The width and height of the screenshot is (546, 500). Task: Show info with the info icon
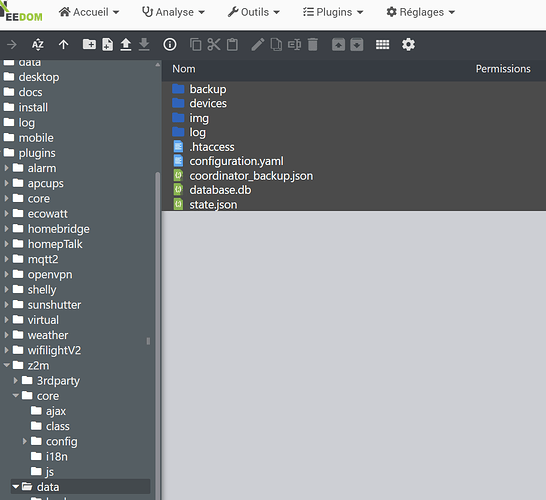(170, 45)
